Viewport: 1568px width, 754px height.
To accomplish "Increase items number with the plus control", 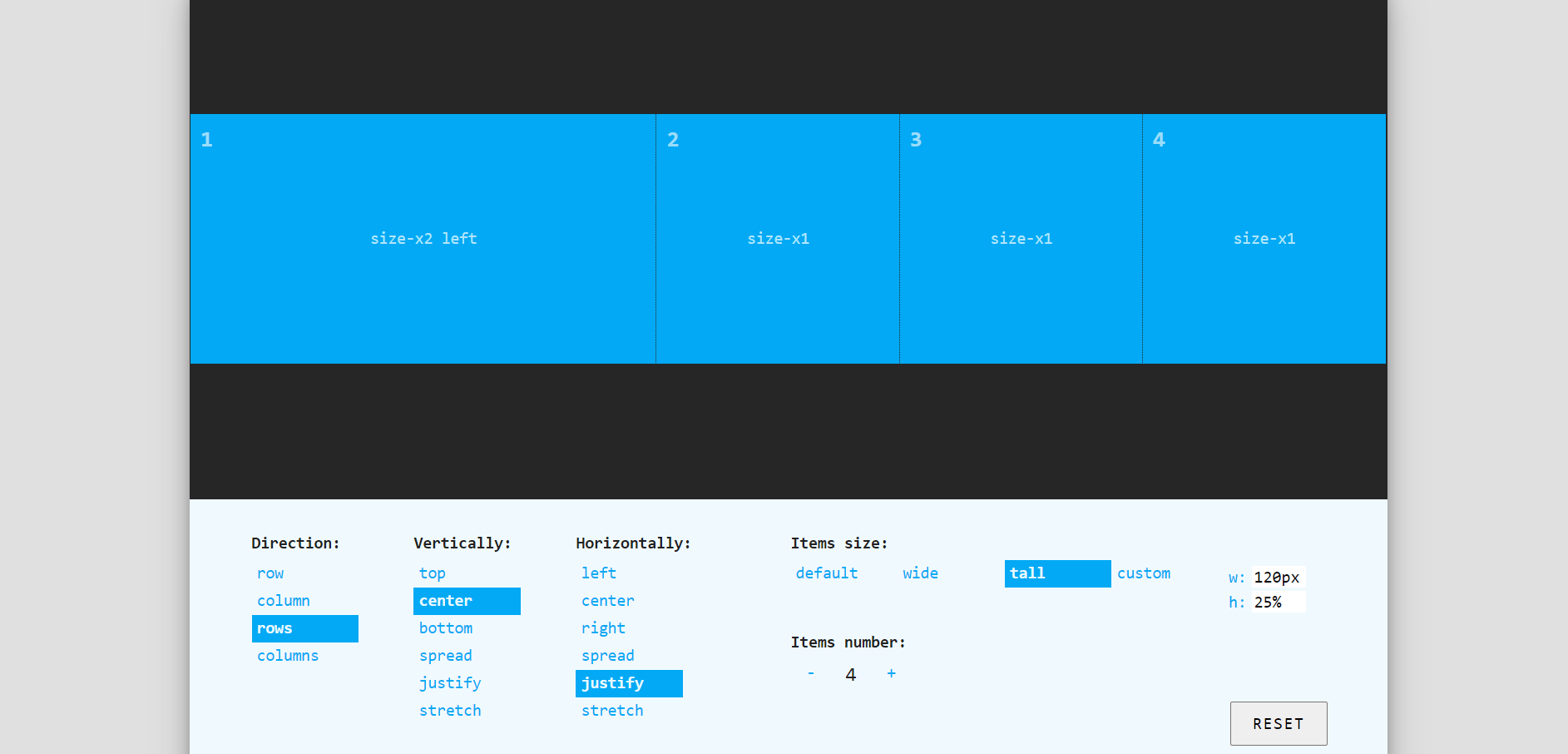I will pyautogui.click(x=891, y=673).
